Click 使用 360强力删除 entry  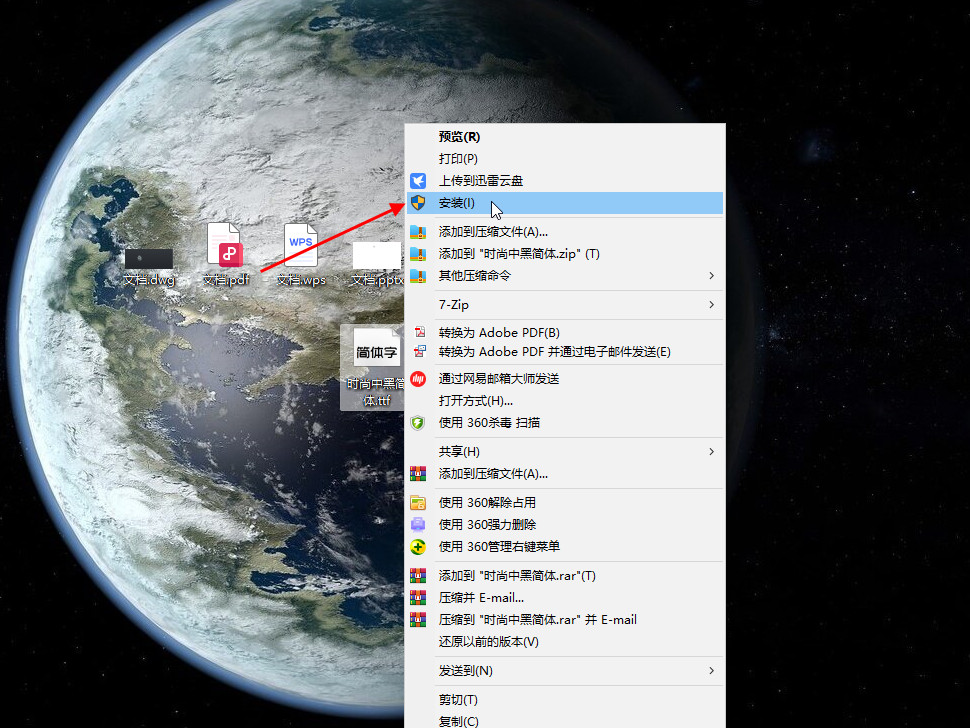(487, 525)
